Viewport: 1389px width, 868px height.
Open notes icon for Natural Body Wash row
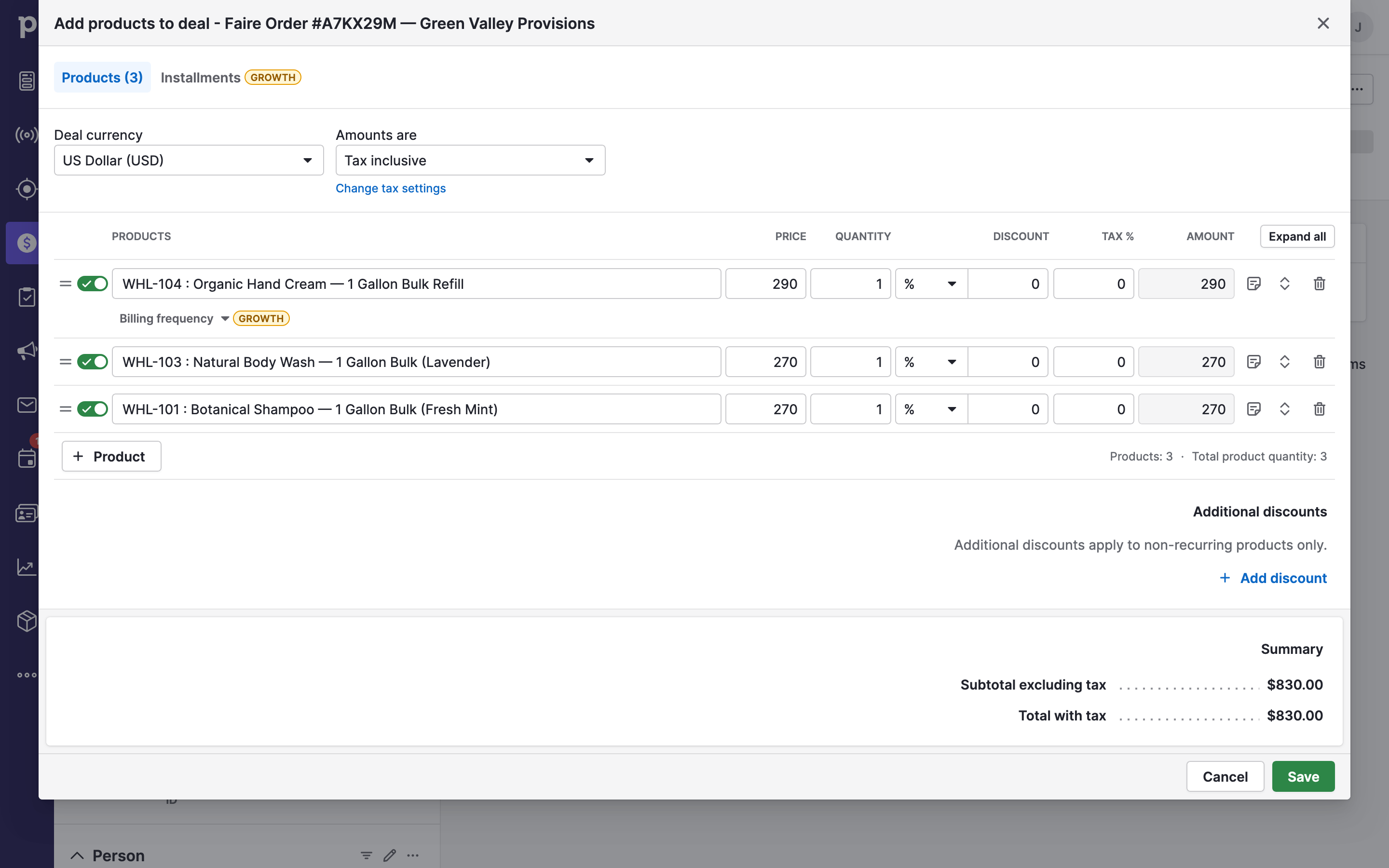1253,362
